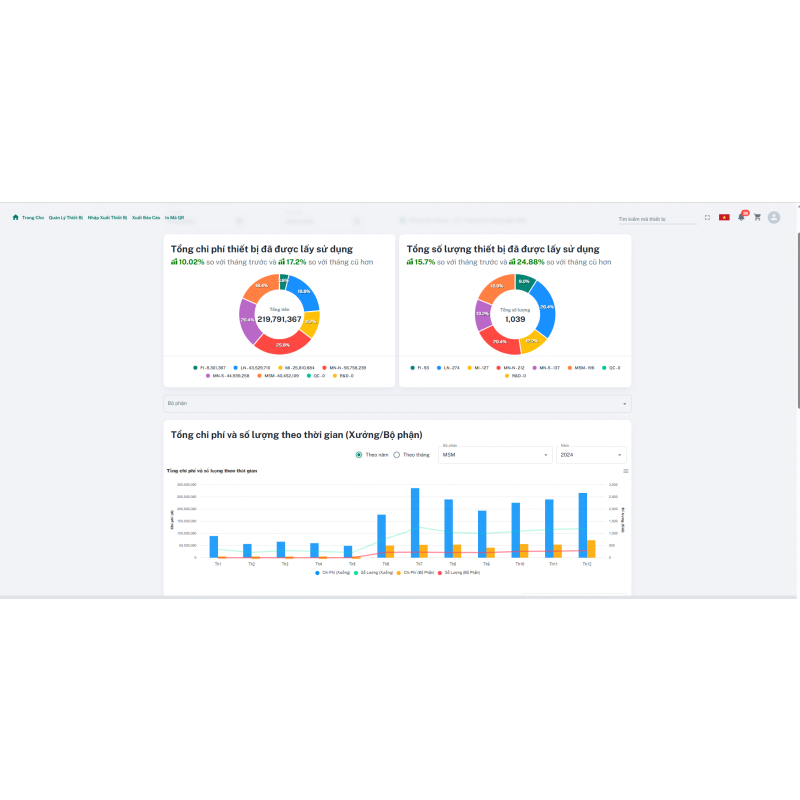Open the shopping cart icon

(x=757, y=217)
